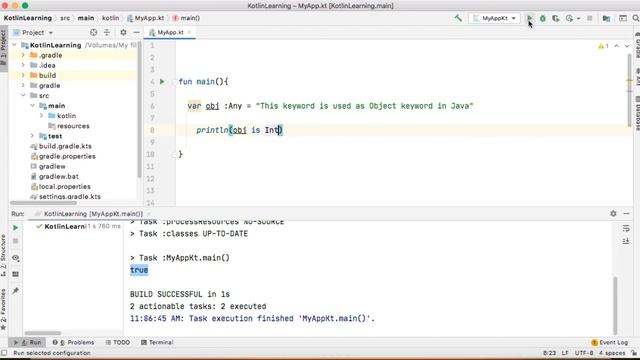This screenshot has width=640, height=360.
Task: Go to next highlighted problem arrow
Action: (627, 46)
